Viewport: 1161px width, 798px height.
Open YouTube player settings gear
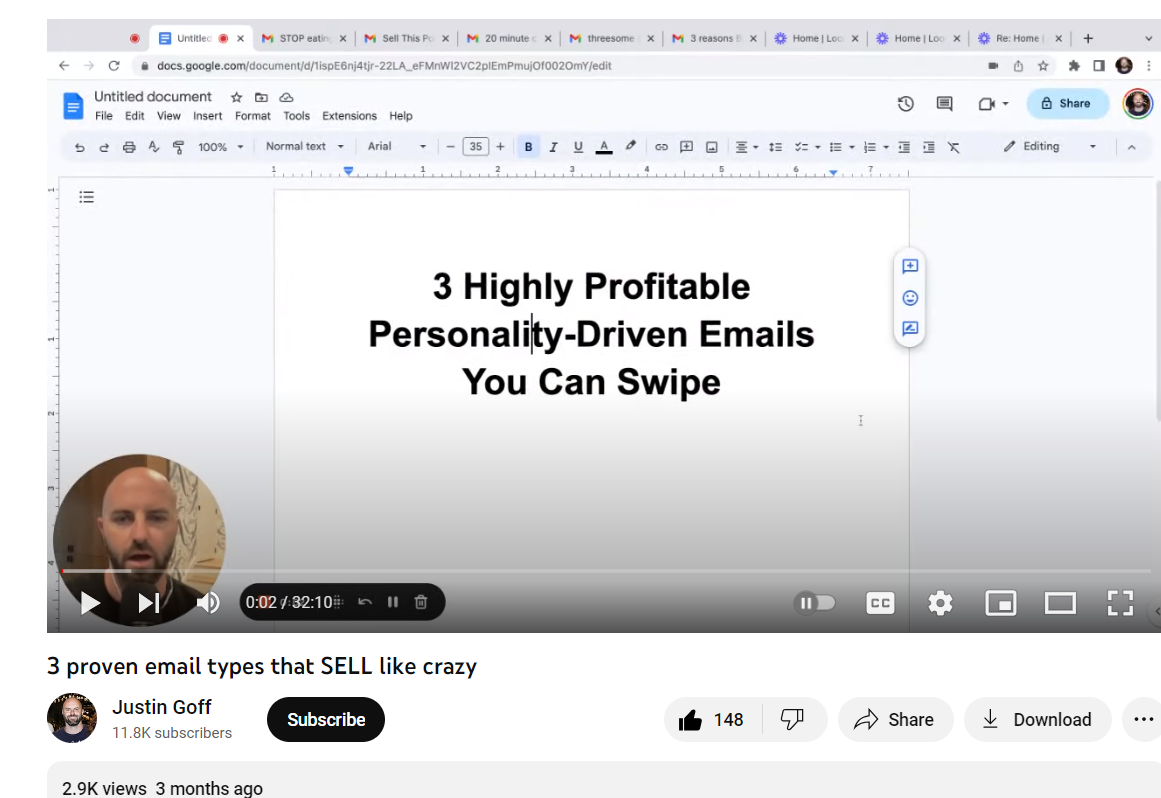(940, 602)
